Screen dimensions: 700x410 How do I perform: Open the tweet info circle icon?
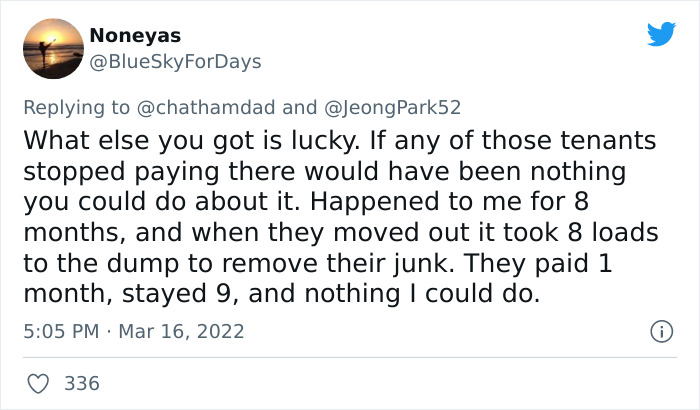click(660, 330)
